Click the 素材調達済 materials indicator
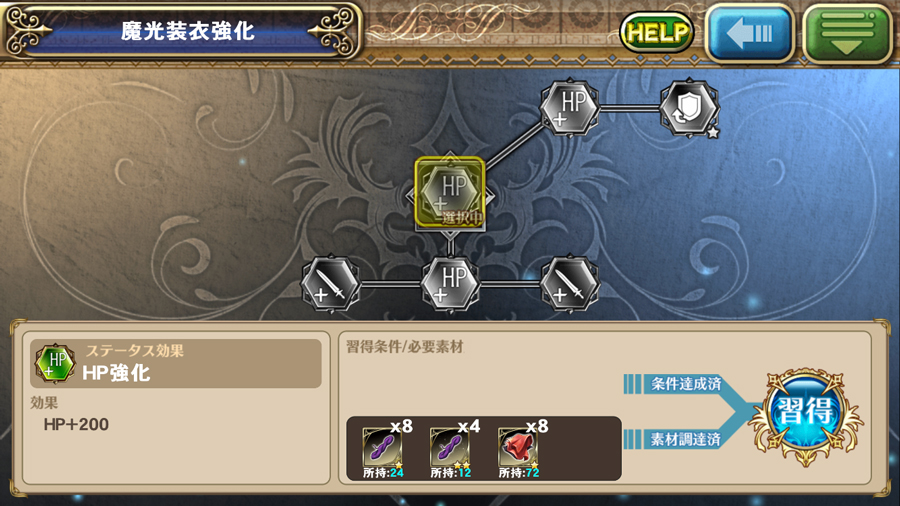This screenshot has height=506, width=900. [685, 439]
